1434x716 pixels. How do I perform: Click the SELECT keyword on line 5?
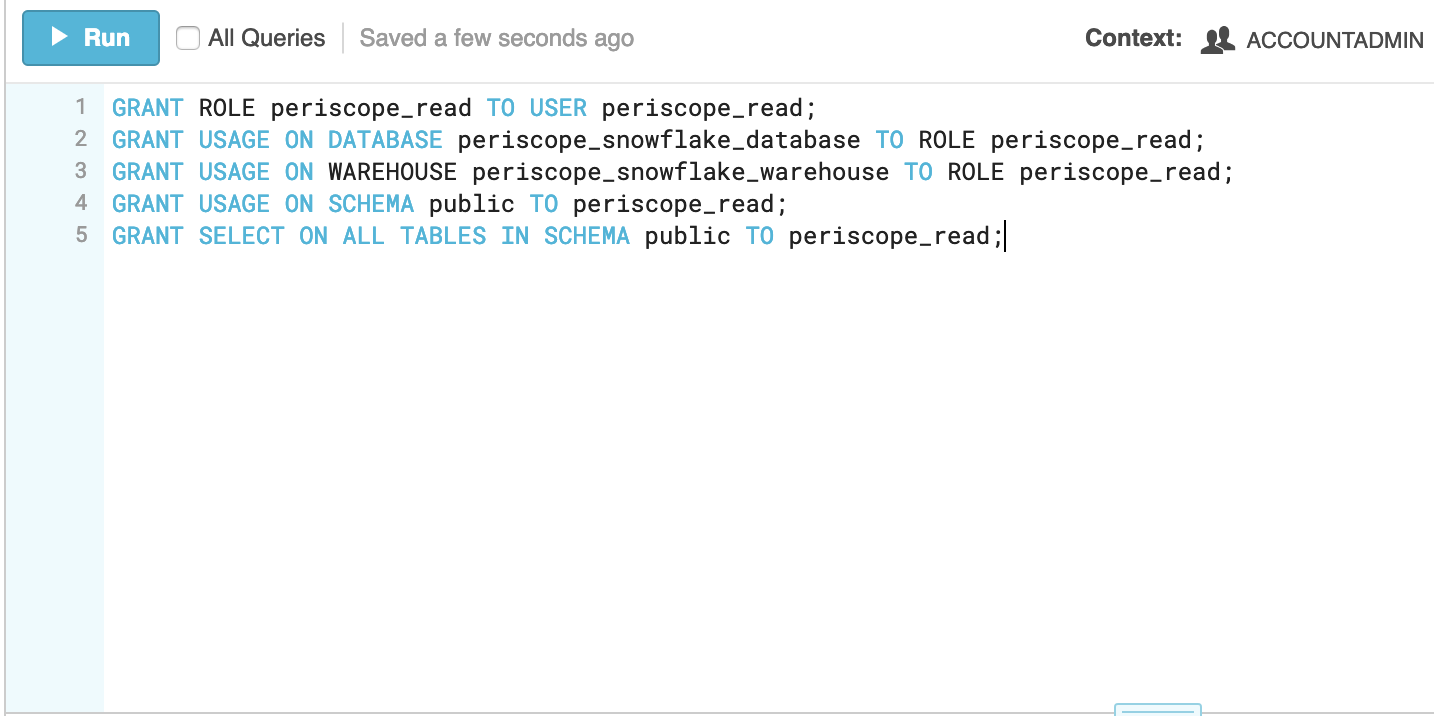[x=242, y=236]
